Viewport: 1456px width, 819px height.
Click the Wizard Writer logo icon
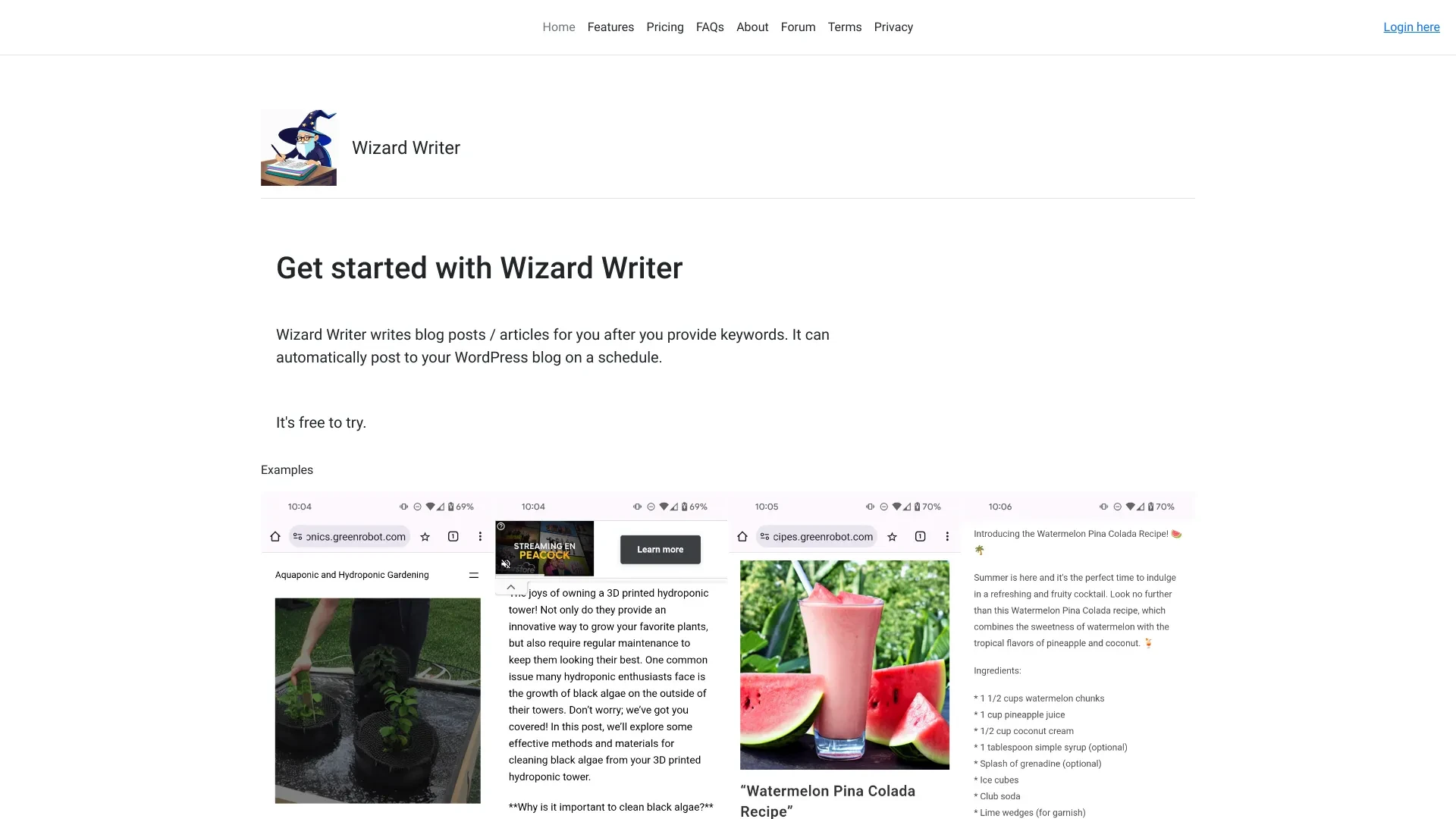tap(298, 148)
